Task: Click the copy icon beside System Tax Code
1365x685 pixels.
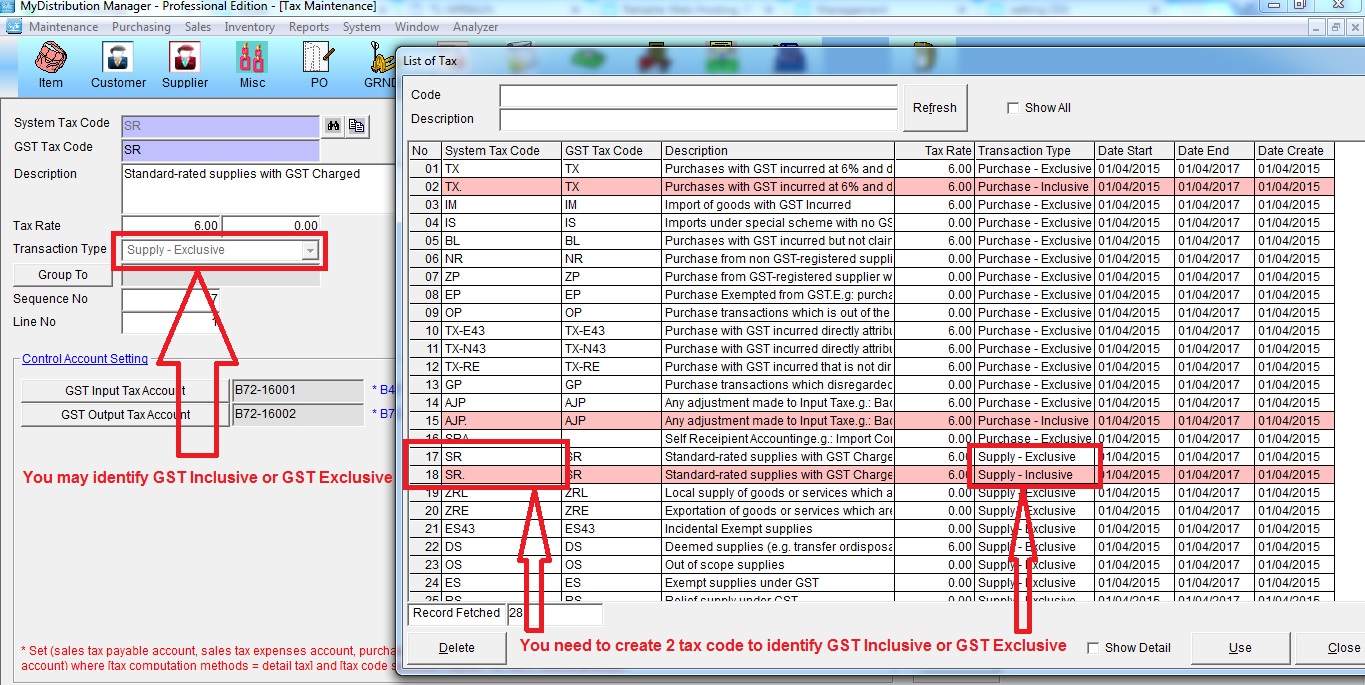Action: pyautogui.click(x=356, y=125)
